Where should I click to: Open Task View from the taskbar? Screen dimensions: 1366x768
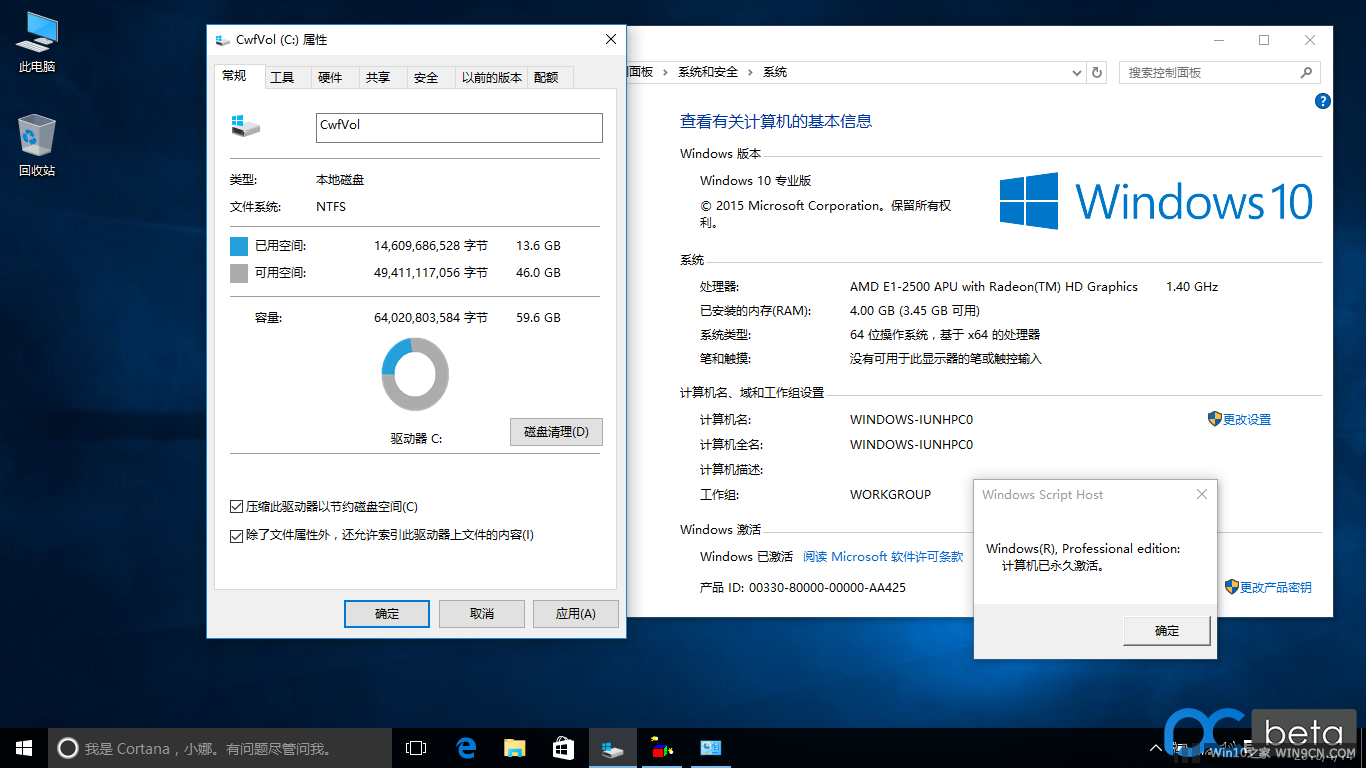tap(416, 748)
